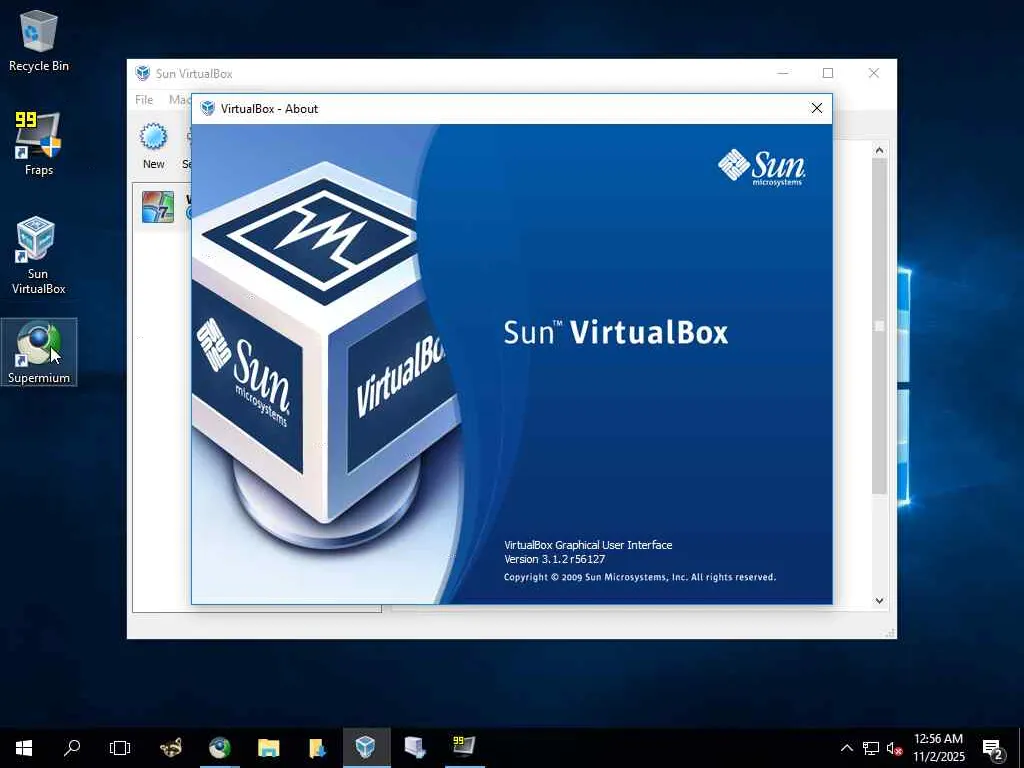Open File Explorer from taskbar
Screen dimensions: 1024x768
point(268,748)
